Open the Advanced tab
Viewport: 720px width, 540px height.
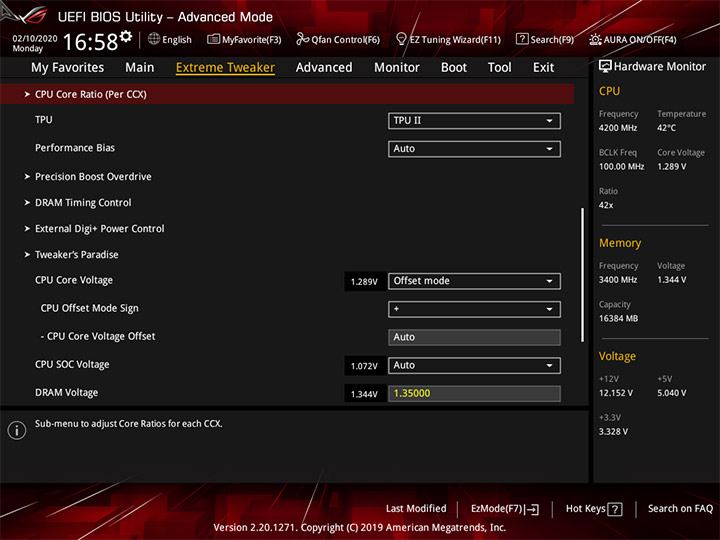tap(324, 68)
